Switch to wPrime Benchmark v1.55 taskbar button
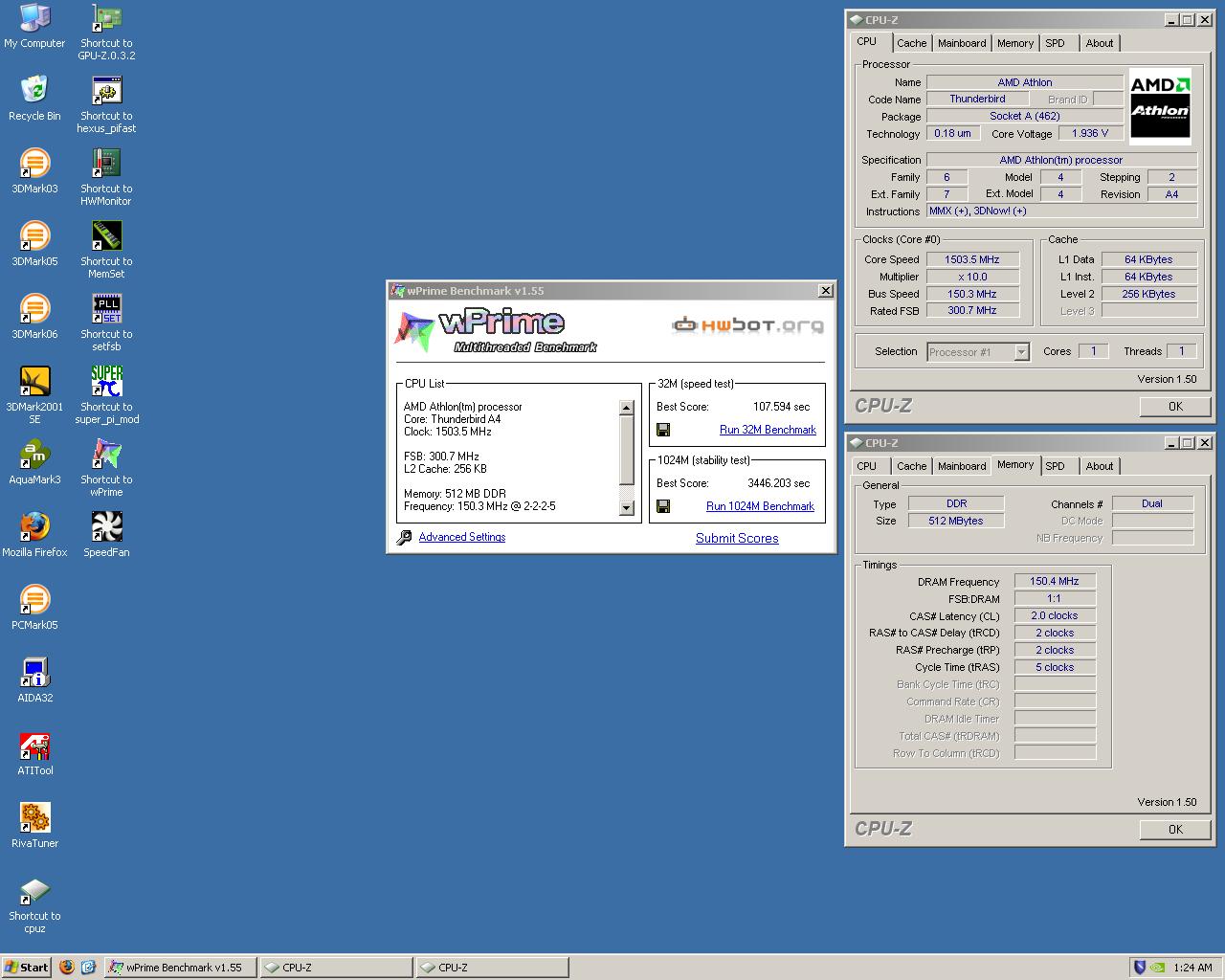 tap(181, 968)
